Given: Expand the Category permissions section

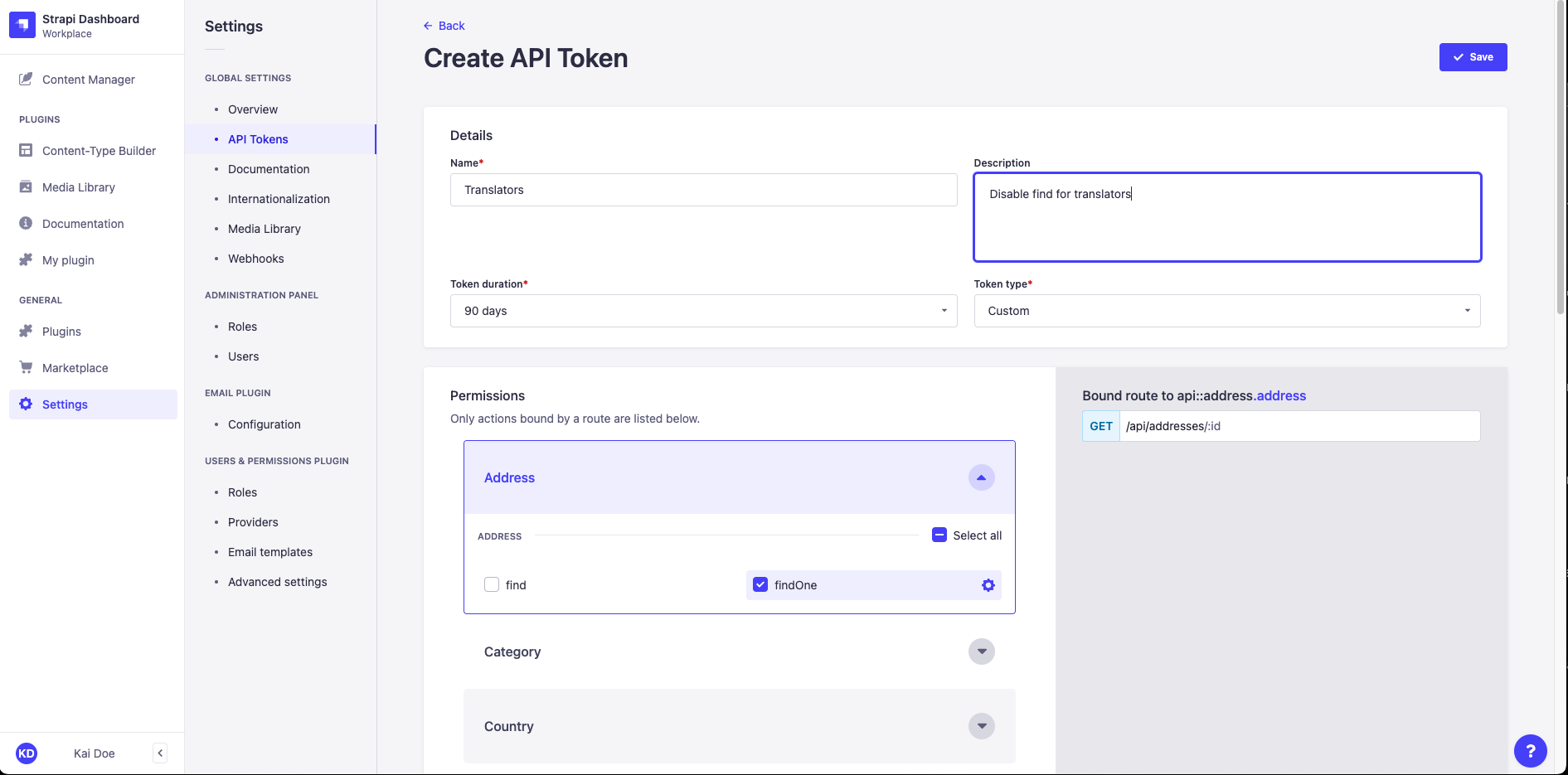Looking at the screenshot, I should click(x=981, y=651).
